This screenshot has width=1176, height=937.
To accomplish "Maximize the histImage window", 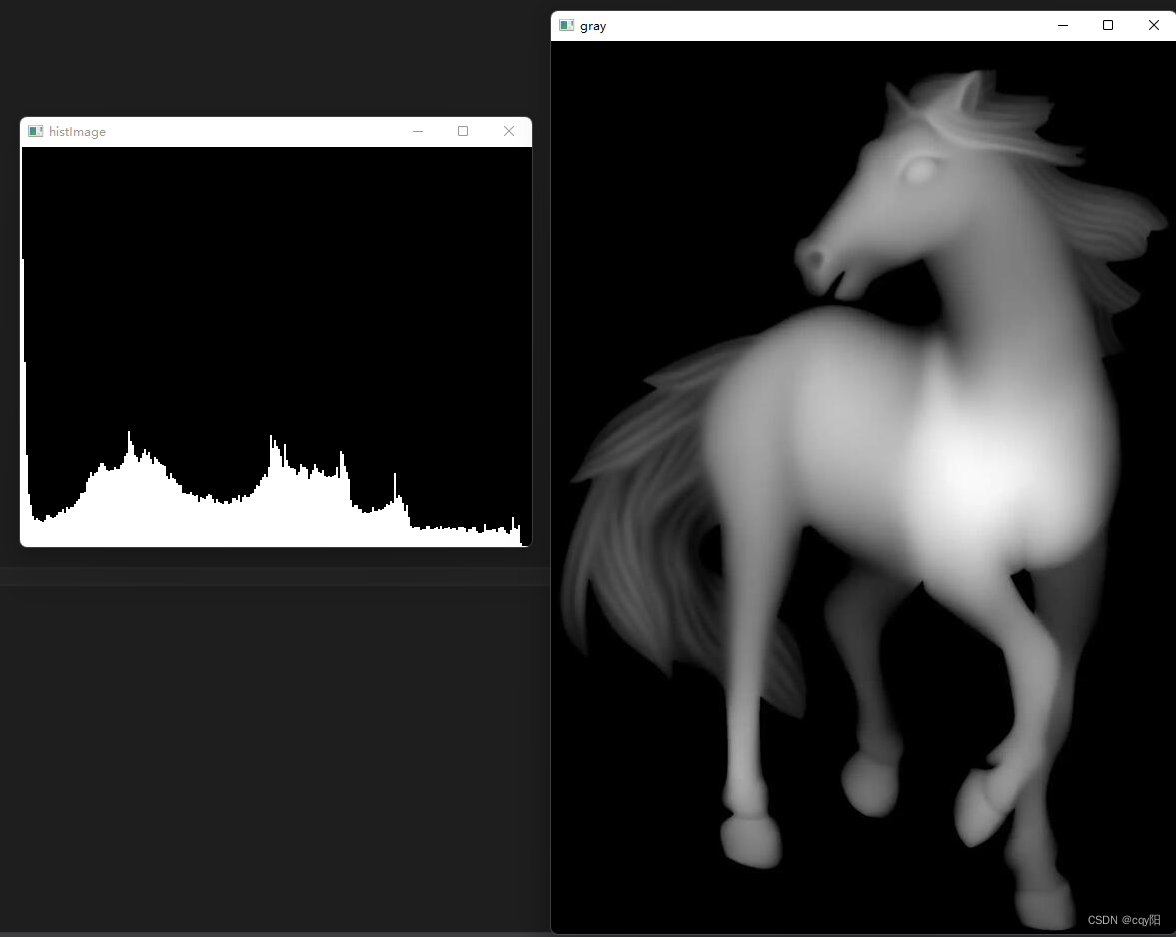I will click(463, 131).
